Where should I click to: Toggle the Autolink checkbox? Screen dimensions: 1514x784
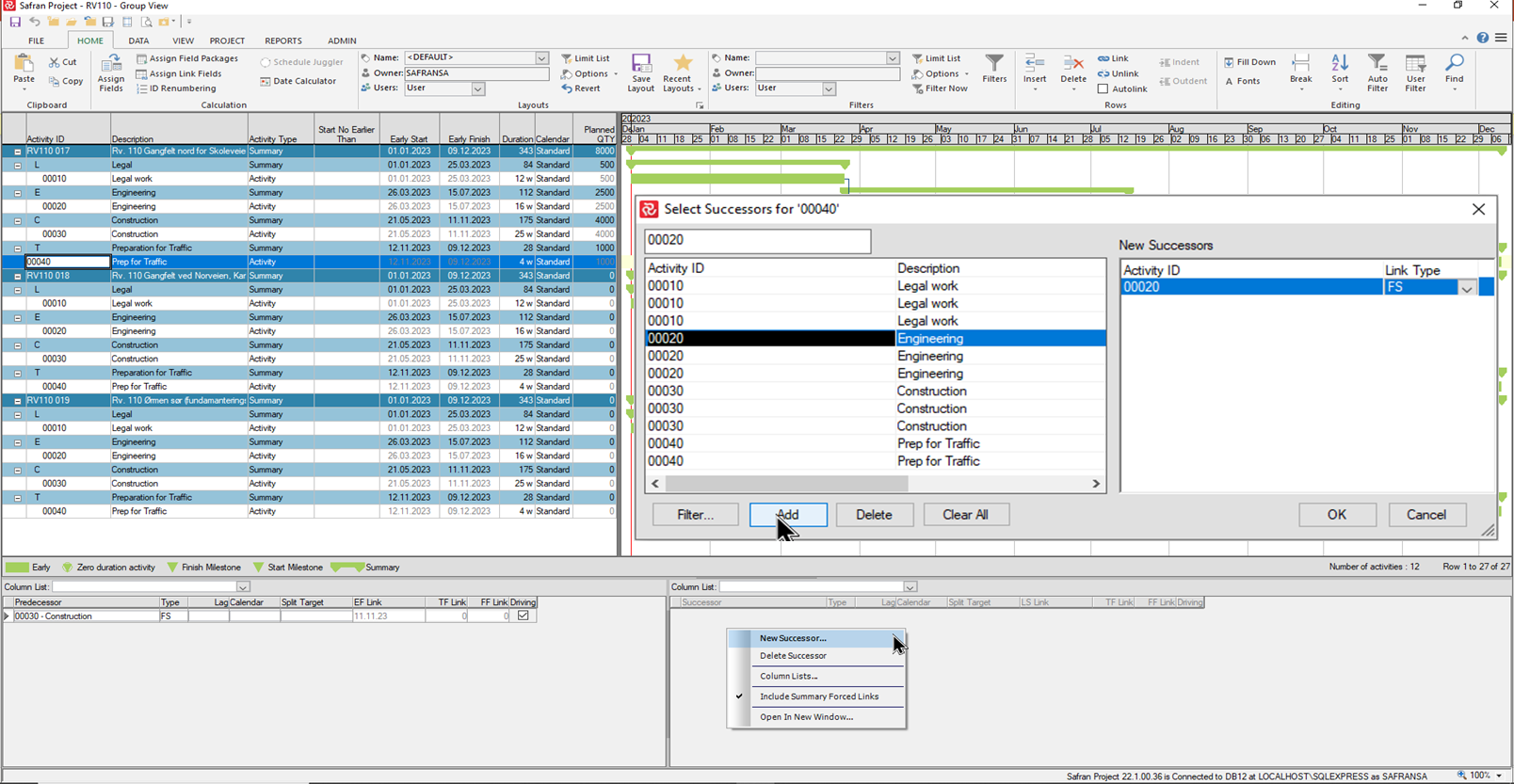(x=1103, y=88)
